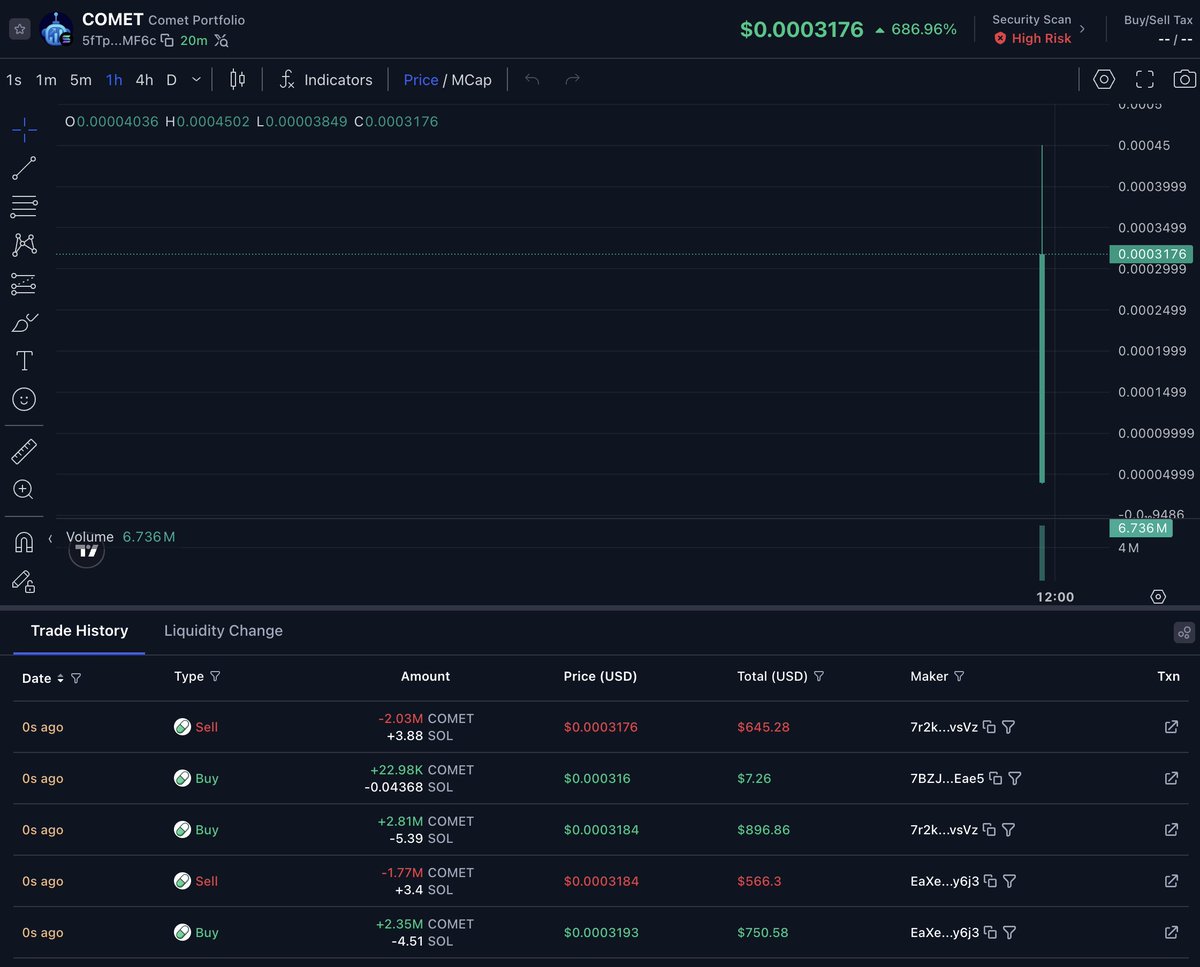Open transaction link for $645.28 sell
This screenshot has height=967, width=1200.
pos(1171,727)
